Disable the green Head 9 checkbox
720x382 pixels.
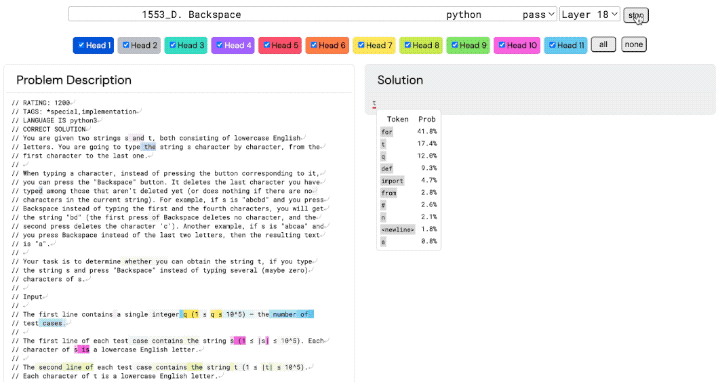coord(455,45)
